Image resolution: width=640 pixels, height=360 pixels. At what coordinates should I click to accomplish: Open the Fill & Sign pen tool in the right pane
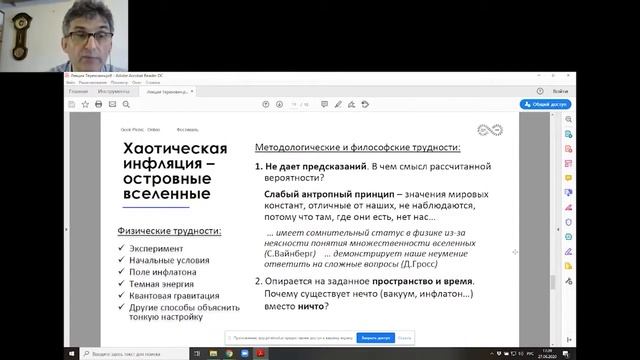click(569, 251)
